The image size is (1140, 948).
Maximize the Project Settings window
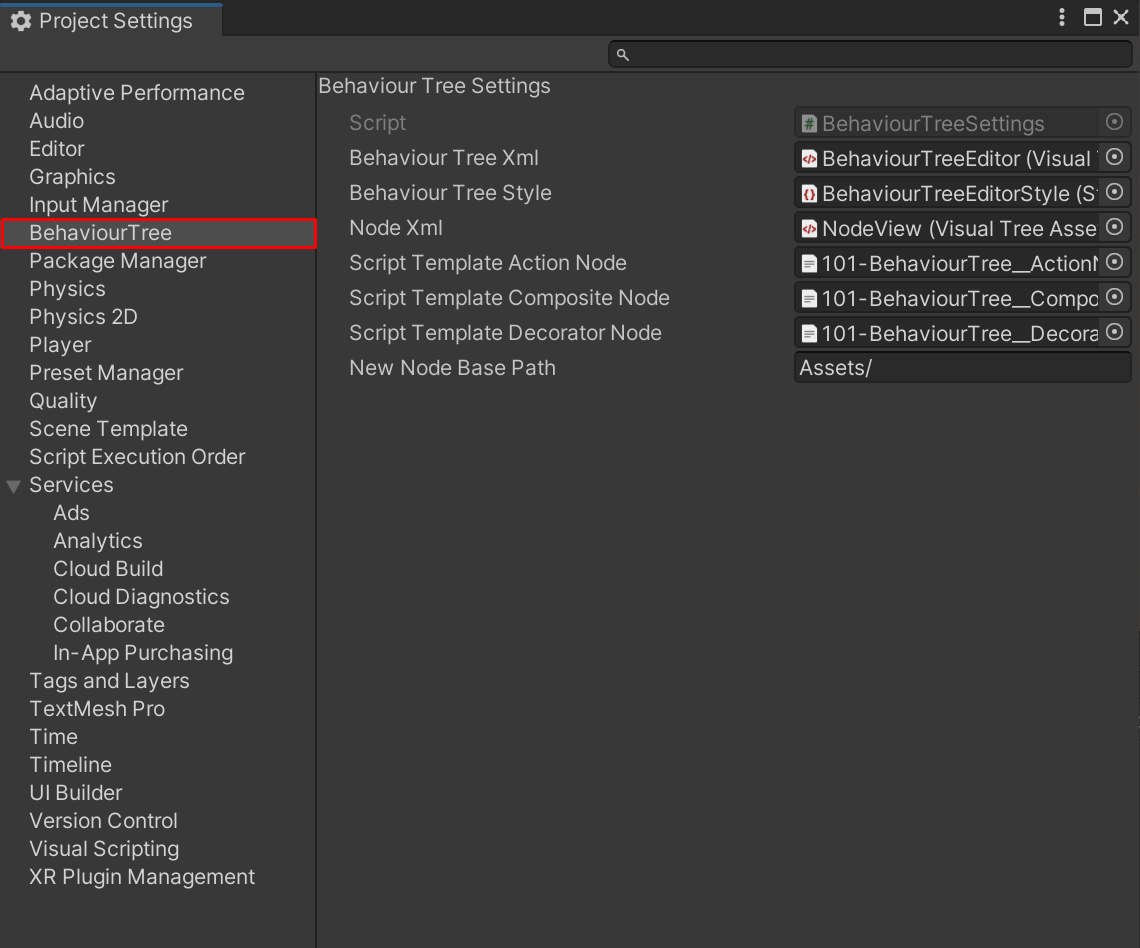(x=1092, y=17)
